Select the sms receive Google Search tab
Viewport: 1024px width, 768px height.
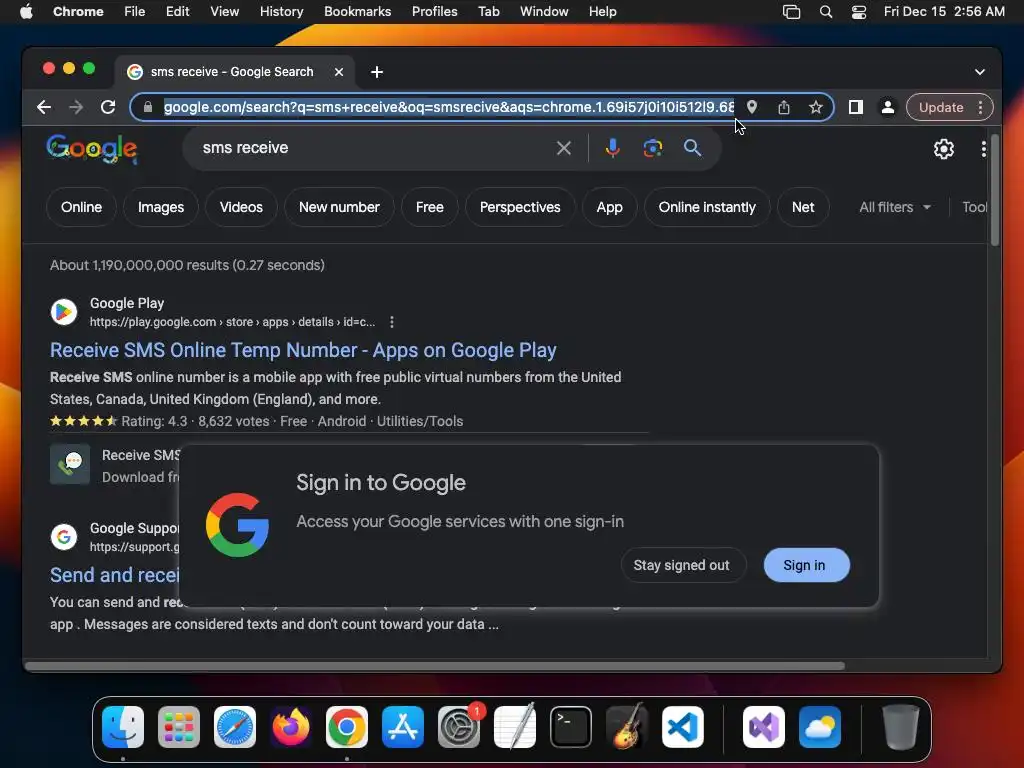coord(232,72)
